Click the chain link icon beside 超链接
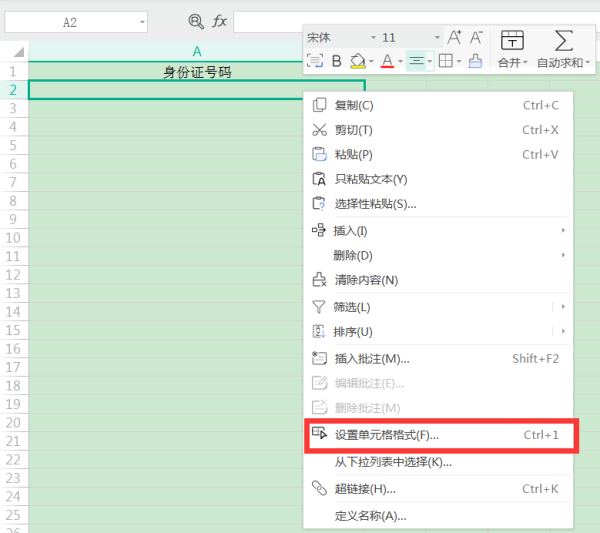The width and height of the screenshot is (600, 533). point(319,488)
